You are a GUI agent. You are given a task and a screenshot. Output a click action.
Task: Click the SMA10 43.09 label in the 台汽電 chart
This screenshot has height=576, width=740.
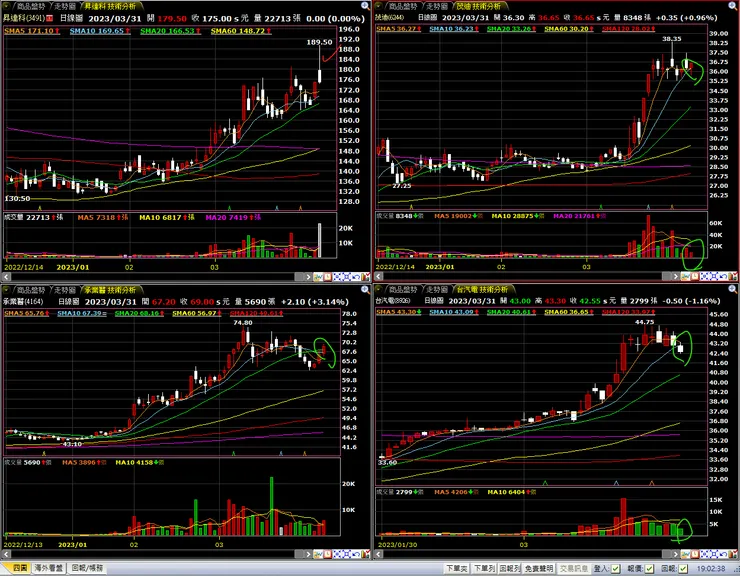point(454,312)
